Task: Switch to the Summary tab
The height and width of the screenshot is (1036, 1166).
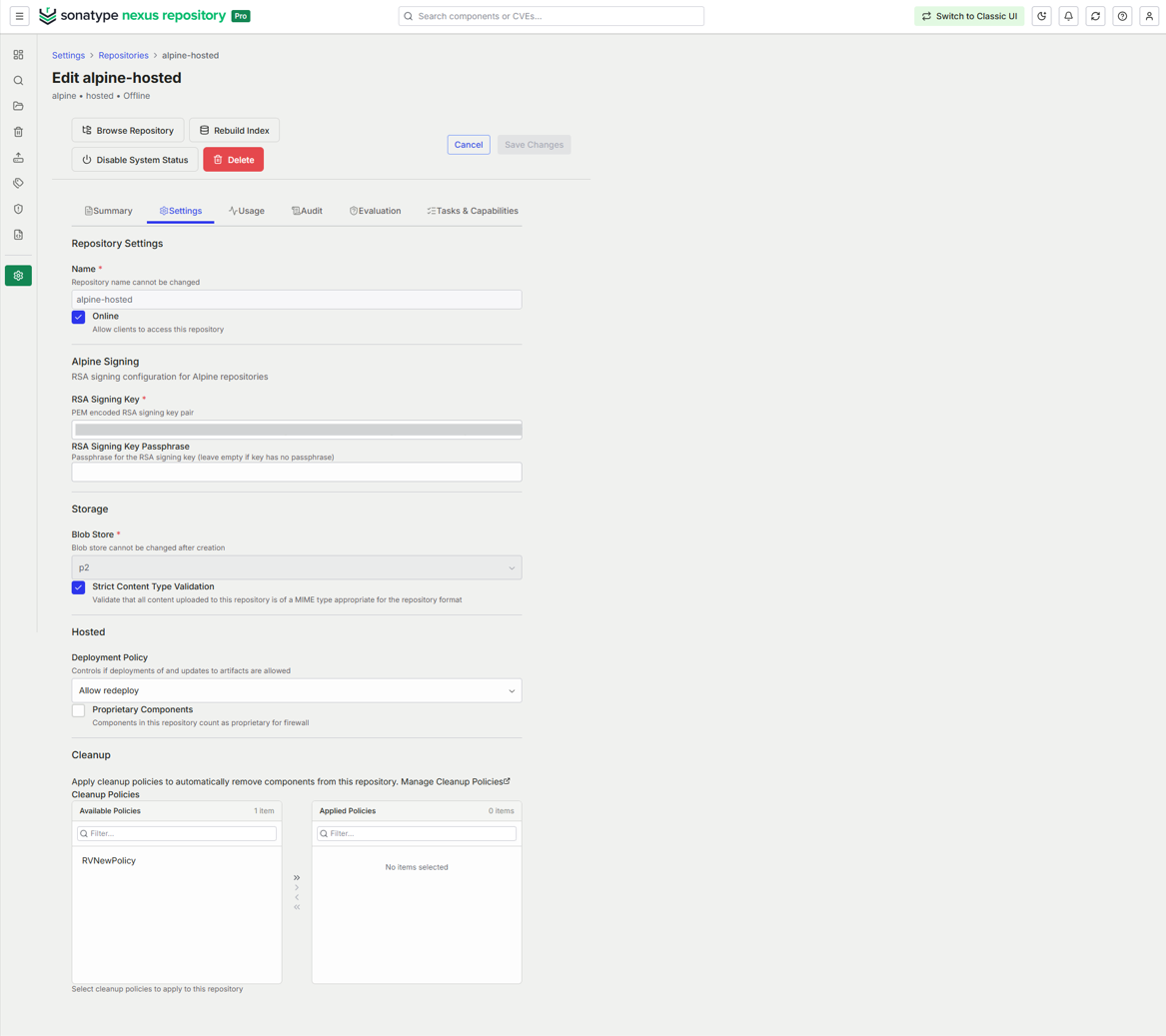Action: point(109,211)
